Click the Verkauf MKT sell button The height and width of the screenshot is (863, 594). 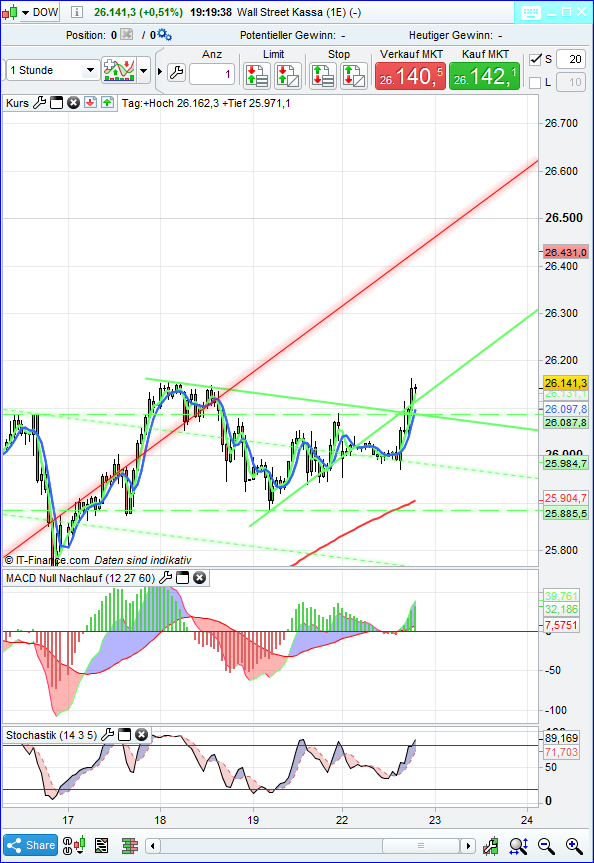[410, 76]
